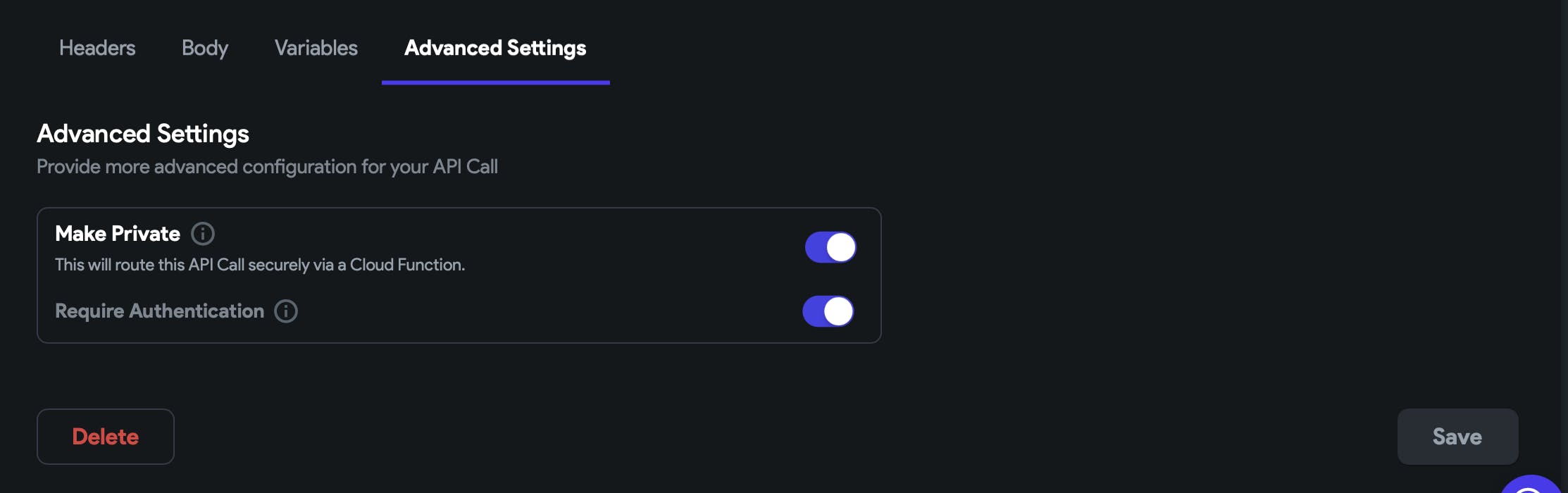Go to the Variables tab
The image size is (1568, 493).
coord(316,48)
